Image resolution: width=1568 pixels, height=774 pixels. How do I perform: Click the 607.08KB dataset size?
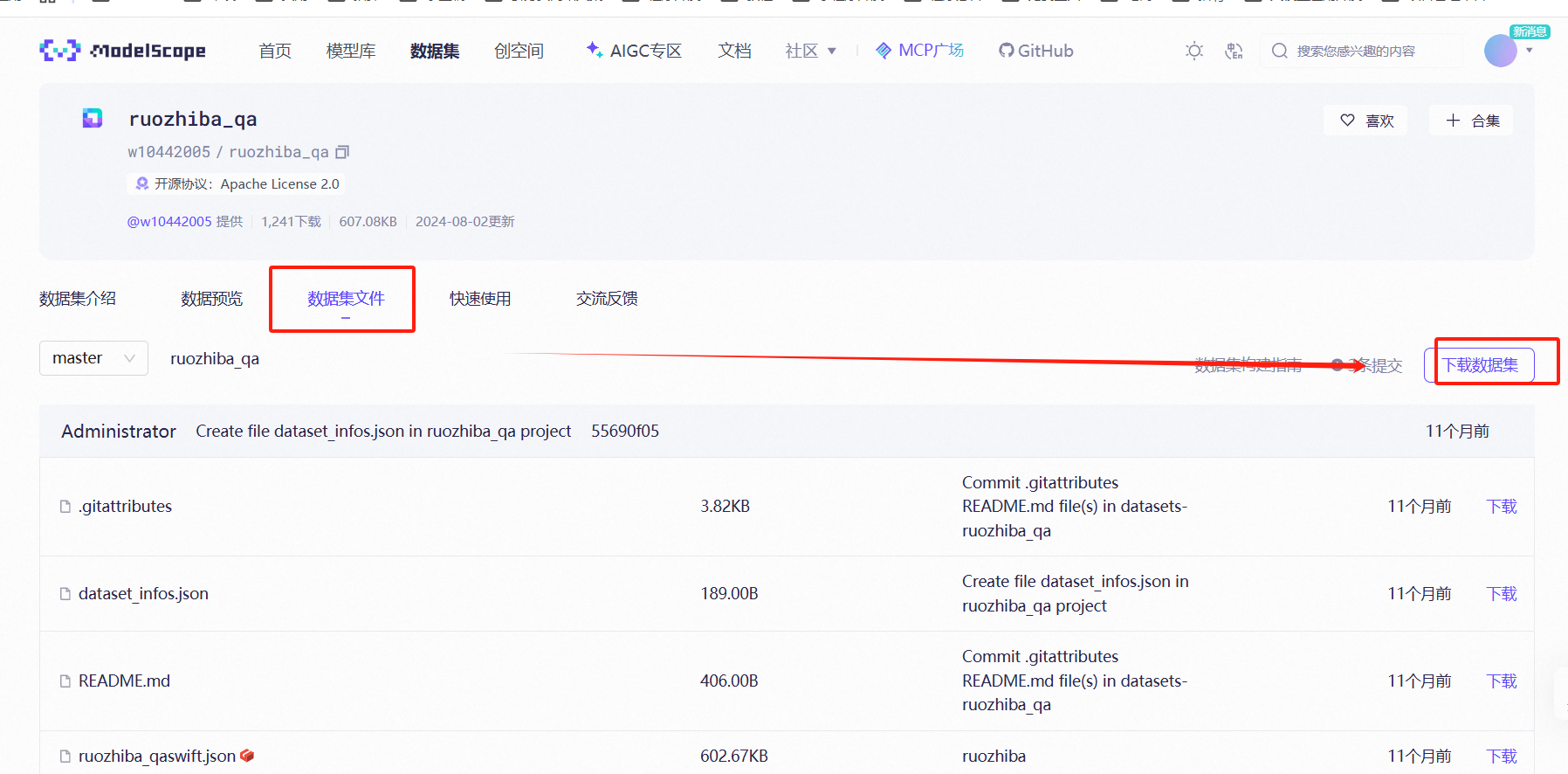point(368,222)
